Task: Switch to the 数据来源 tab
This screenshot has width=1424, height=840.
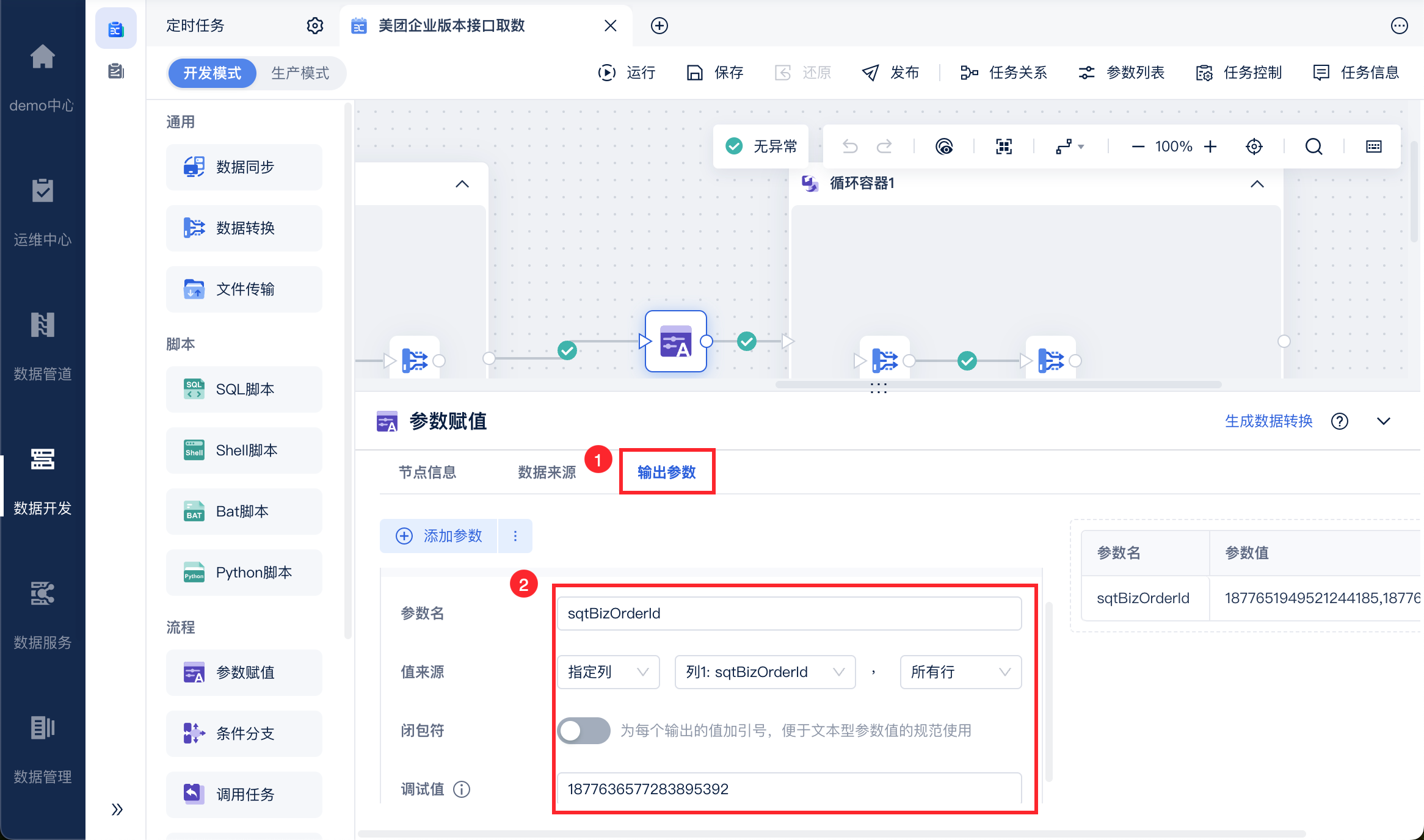Action: tap(547, 472)
